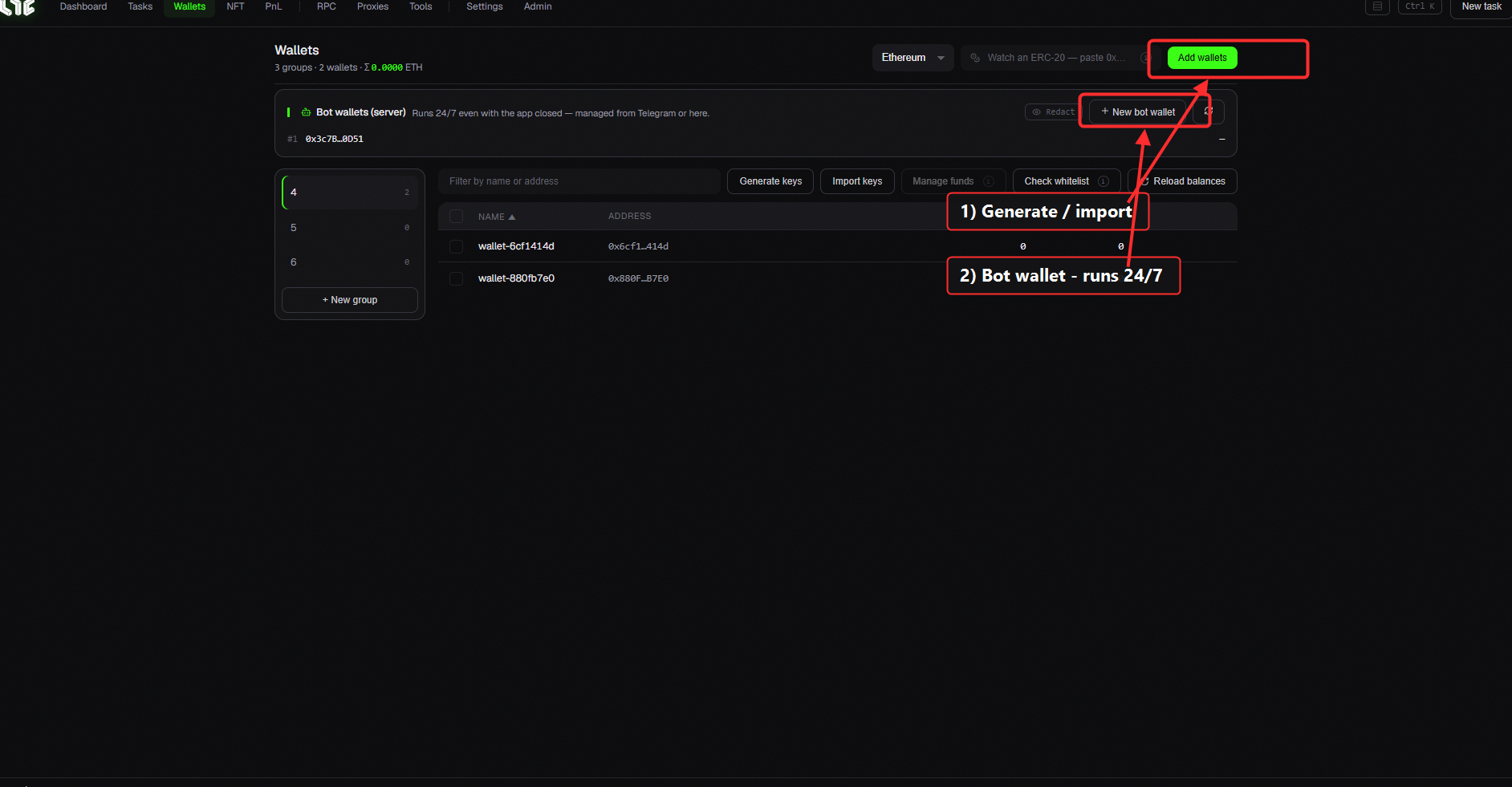Click the info icon on Manage funds
The image size is (1512, 787).
[x=989, y=181]
